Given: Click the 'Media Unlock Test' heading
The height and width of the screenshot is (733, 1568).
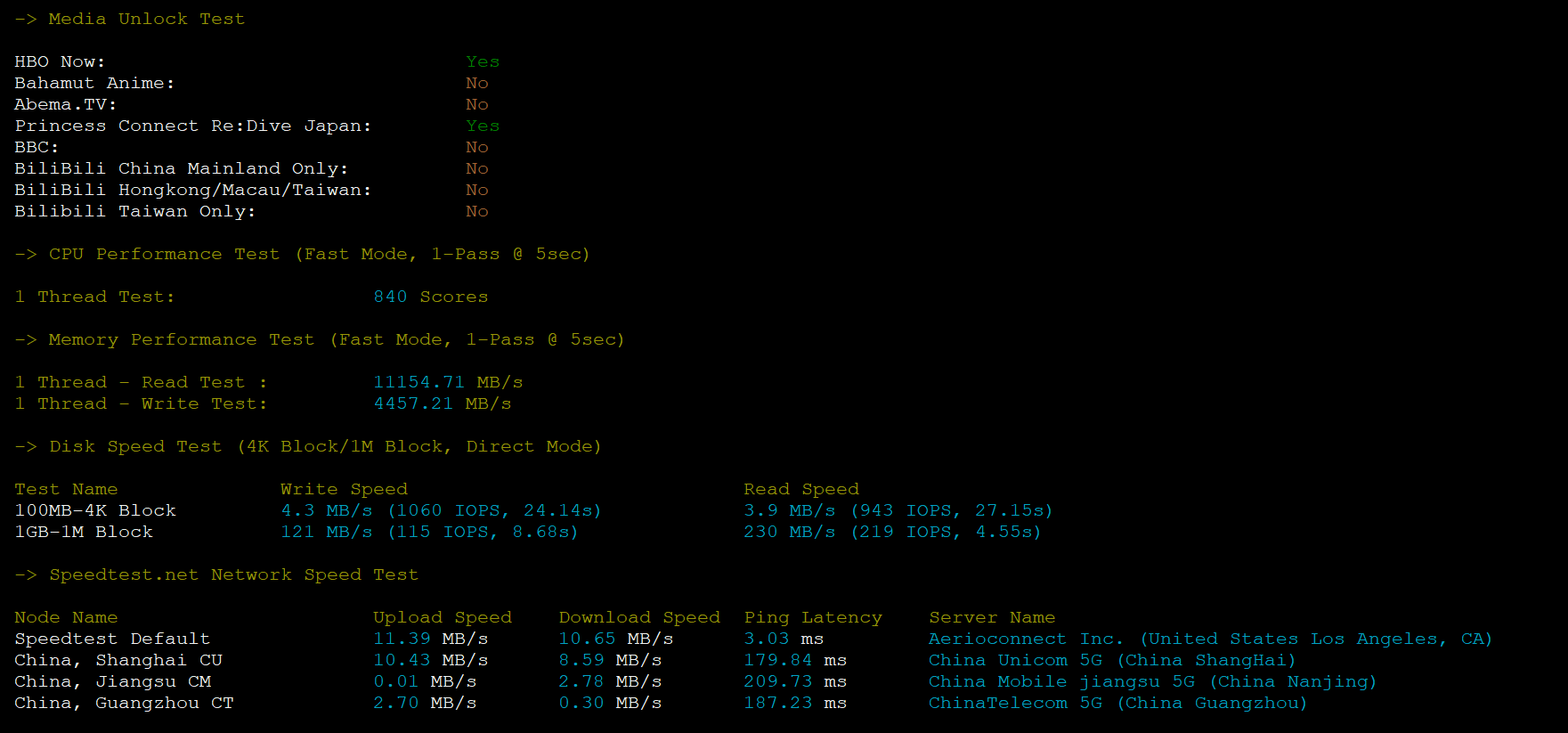Looking at the screenshot, I should pyautogui.click(x=146, y=19).
